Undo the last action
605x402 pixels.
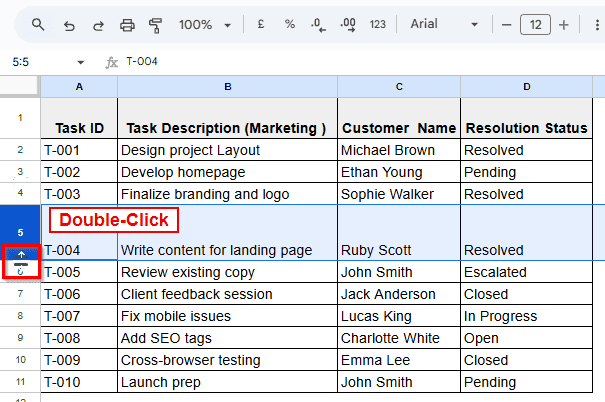point(68,24)
